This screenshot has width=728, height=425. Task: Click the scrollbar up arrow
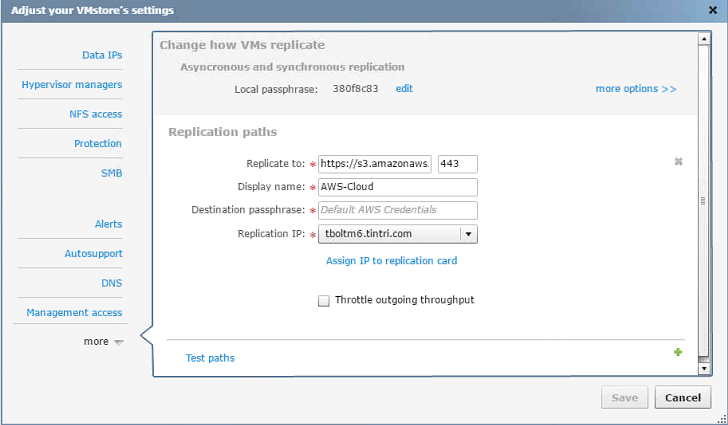704,39
